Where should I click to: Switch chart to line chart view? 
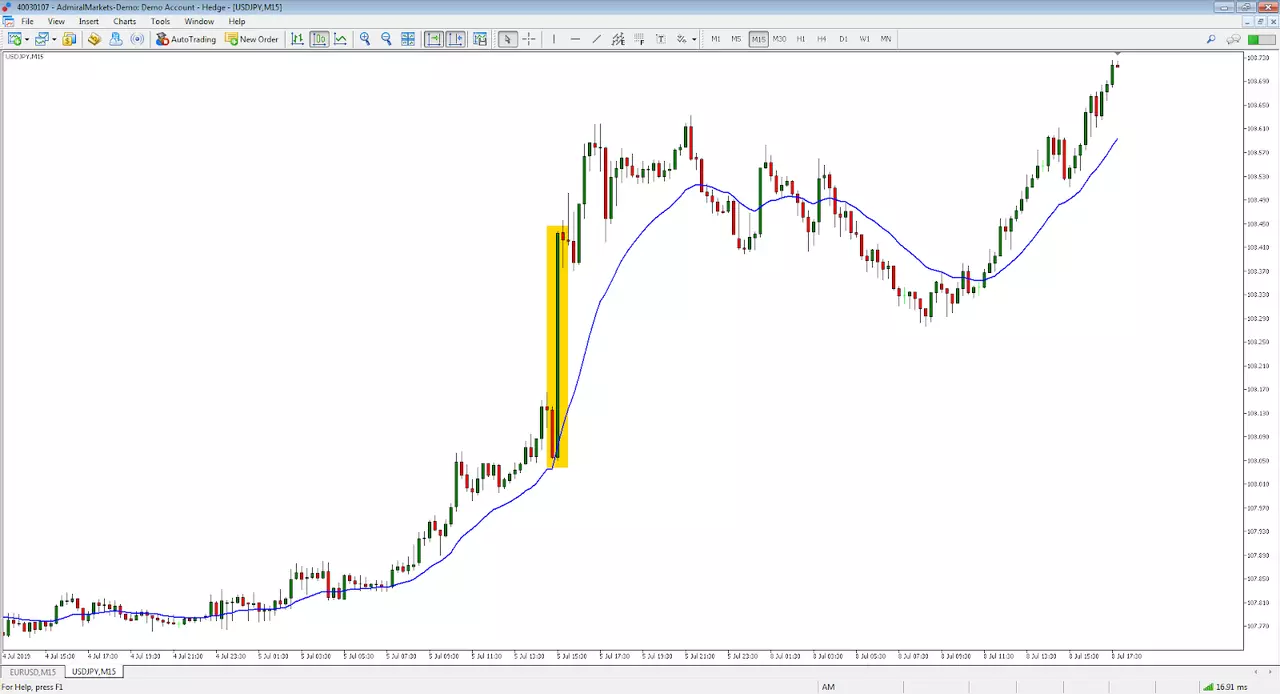(341, 39)
